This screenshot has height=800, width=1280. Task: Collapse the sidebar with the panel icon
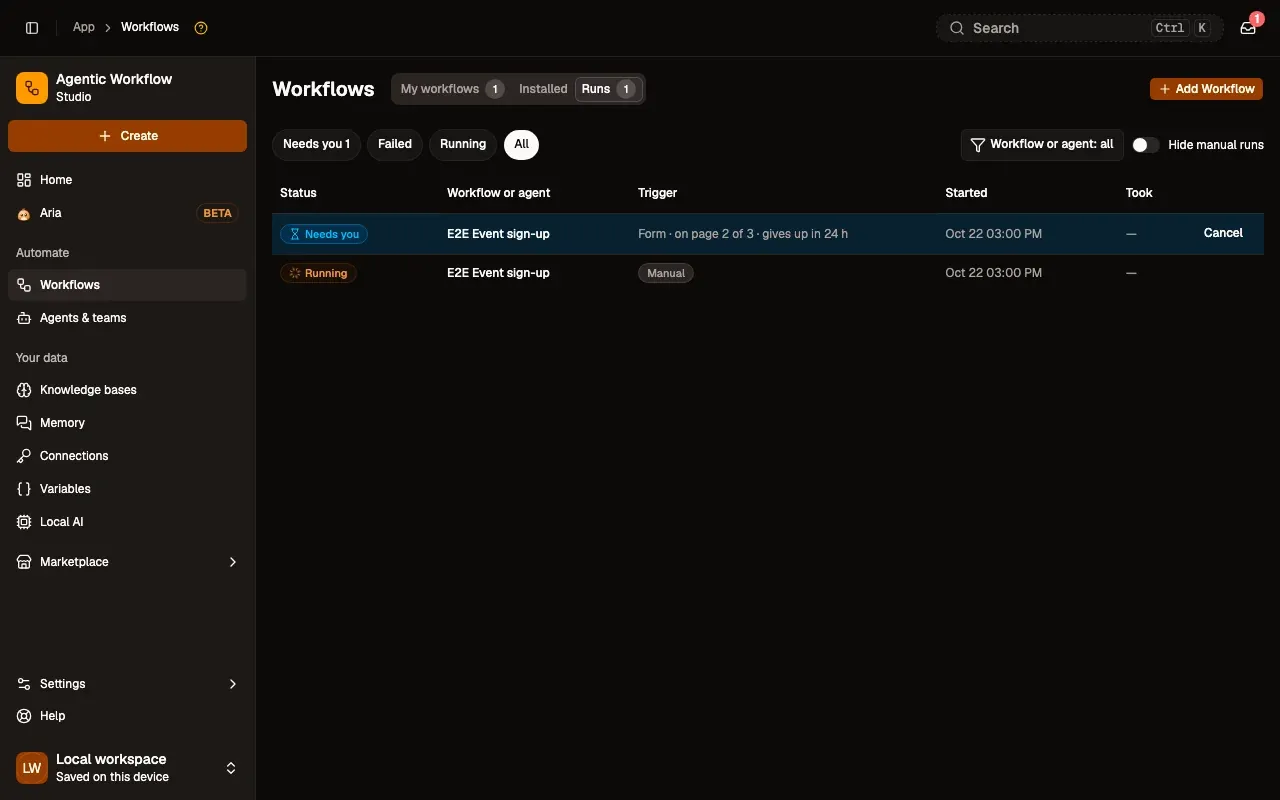(x=32, y=28)
